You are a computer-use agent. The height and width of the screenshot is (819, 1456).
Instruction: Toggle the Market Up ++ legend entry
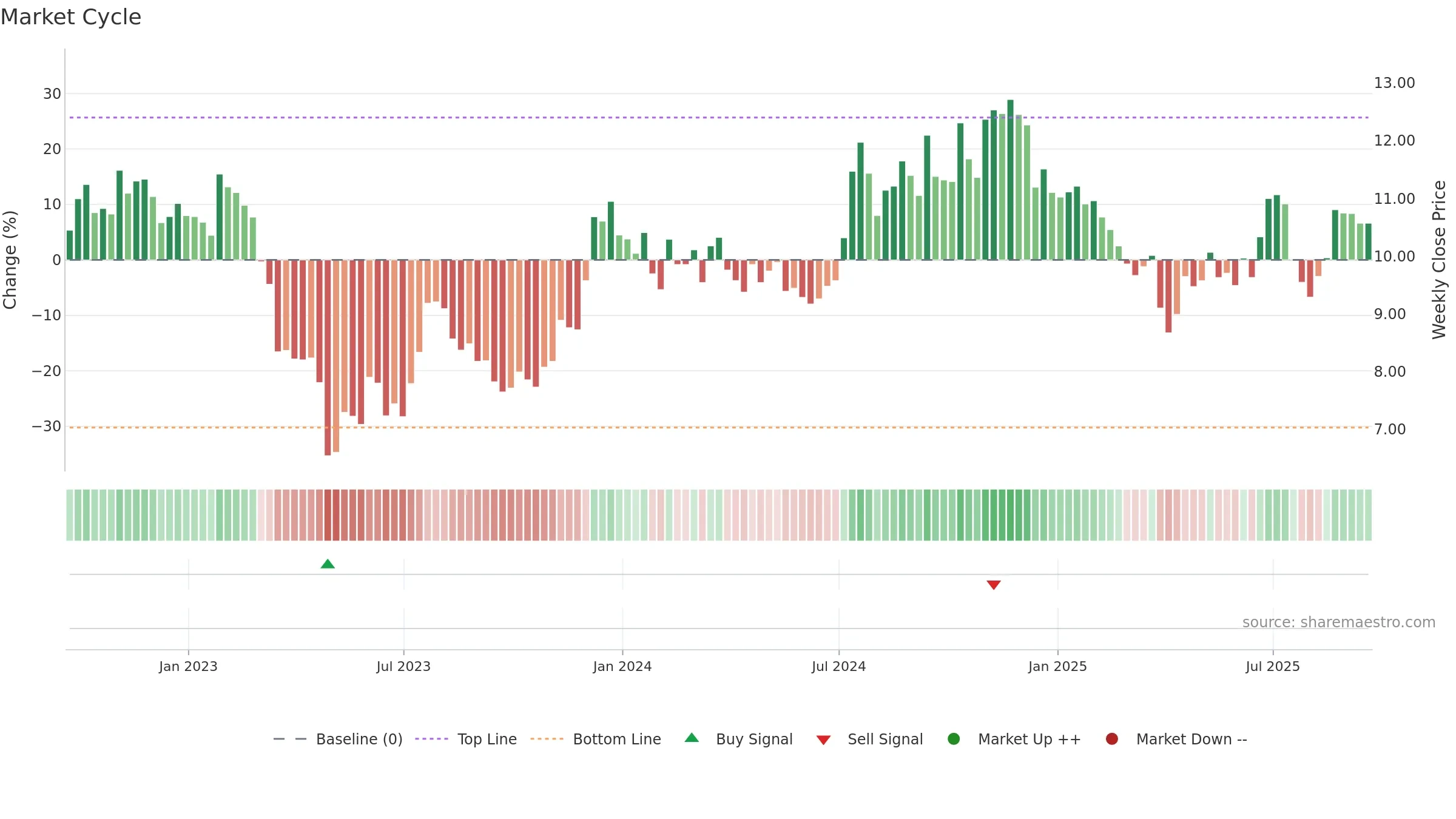coord(1014,740)
